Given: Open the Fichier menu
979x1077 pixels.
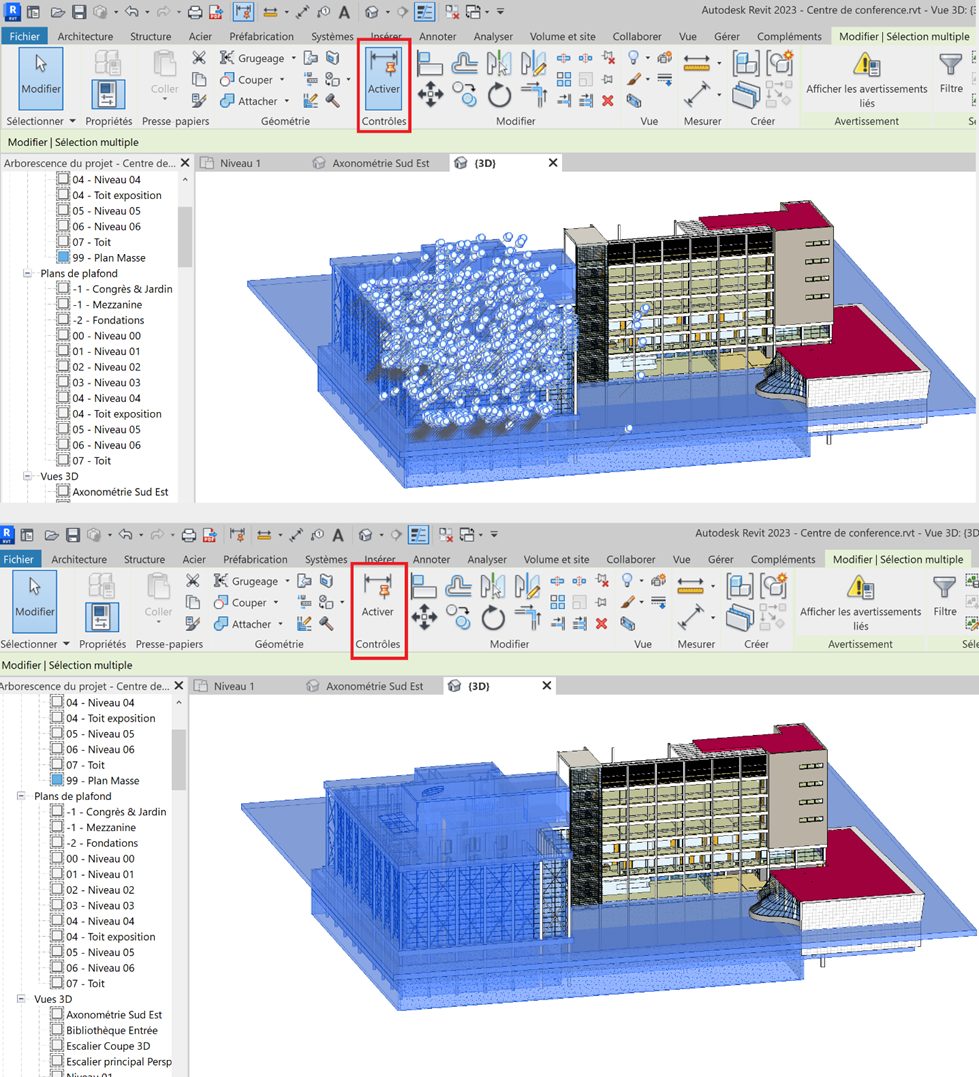Looking at the screenshot, I should [x=24, y=35].
